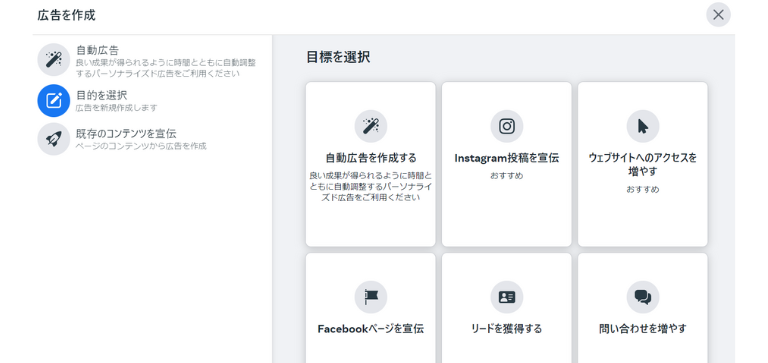Pick the Instagram投稿を宣伝 goal title
Viewport: 768px width, 363px height.
506,158
